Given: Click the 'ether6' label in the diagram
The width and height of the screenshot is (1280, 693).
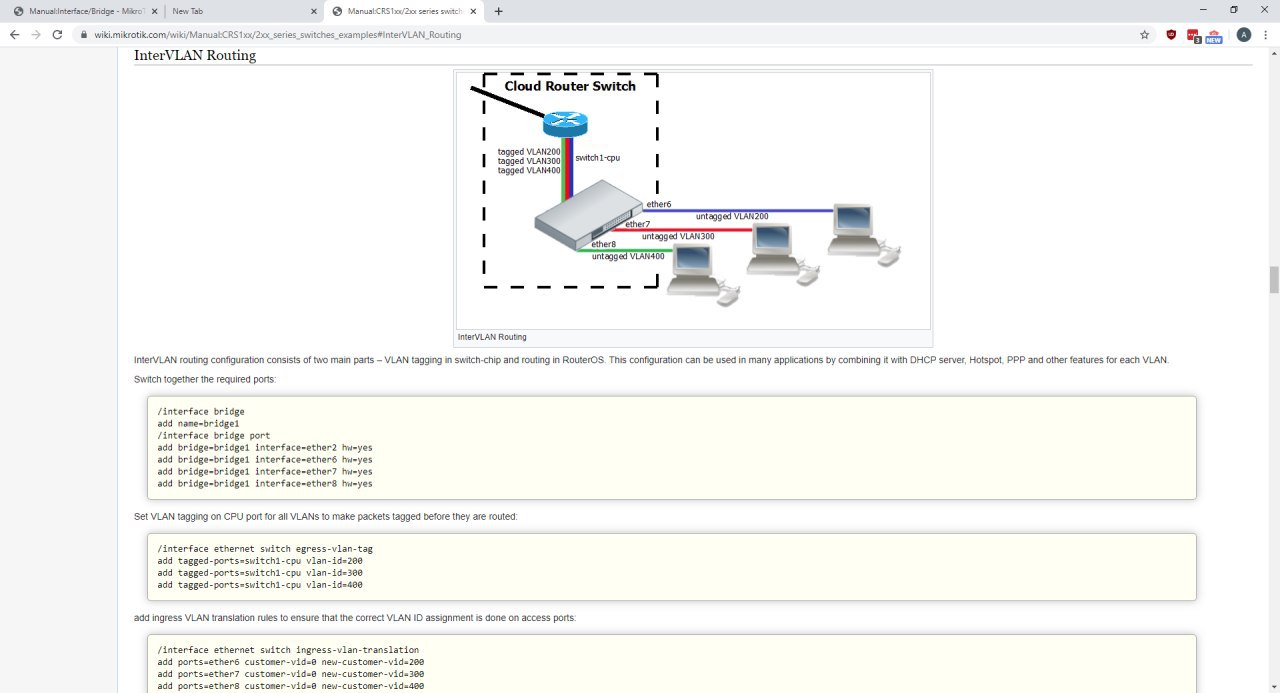Looking at the screenshot, I should 659,205.
